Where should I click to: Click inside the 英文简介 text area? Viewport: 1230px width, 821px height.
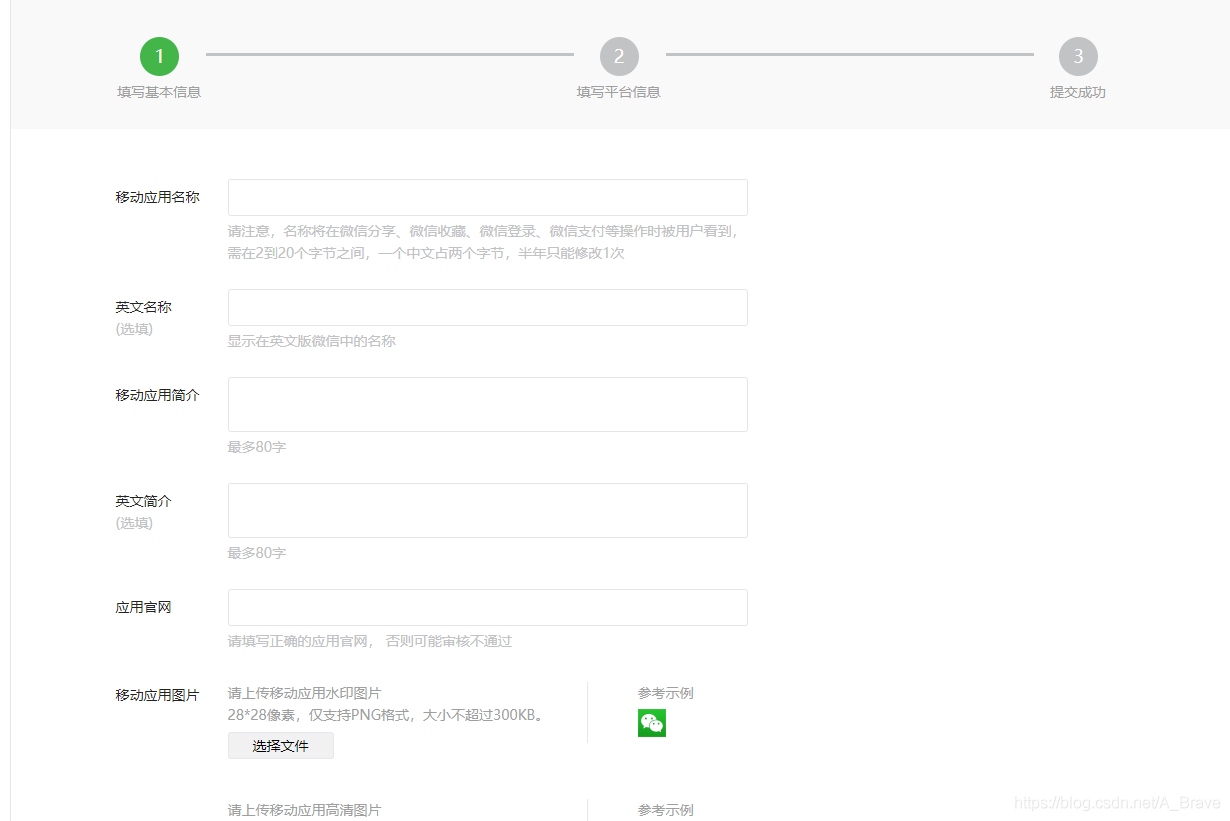pyautogui.click(x=488, y=511)
